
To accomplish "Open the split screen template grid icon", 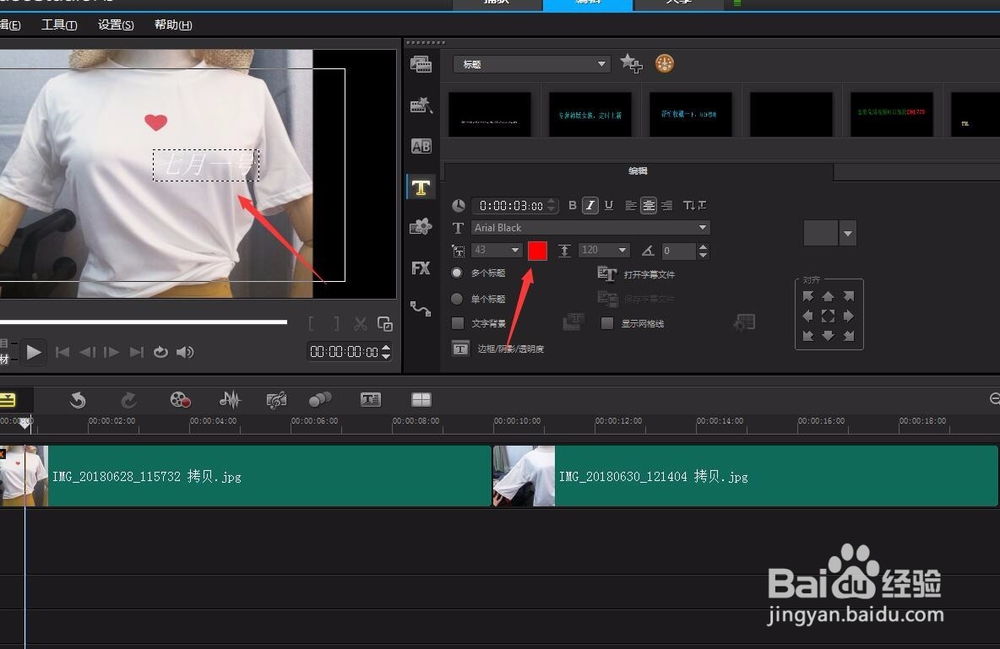I will point(421,400).
